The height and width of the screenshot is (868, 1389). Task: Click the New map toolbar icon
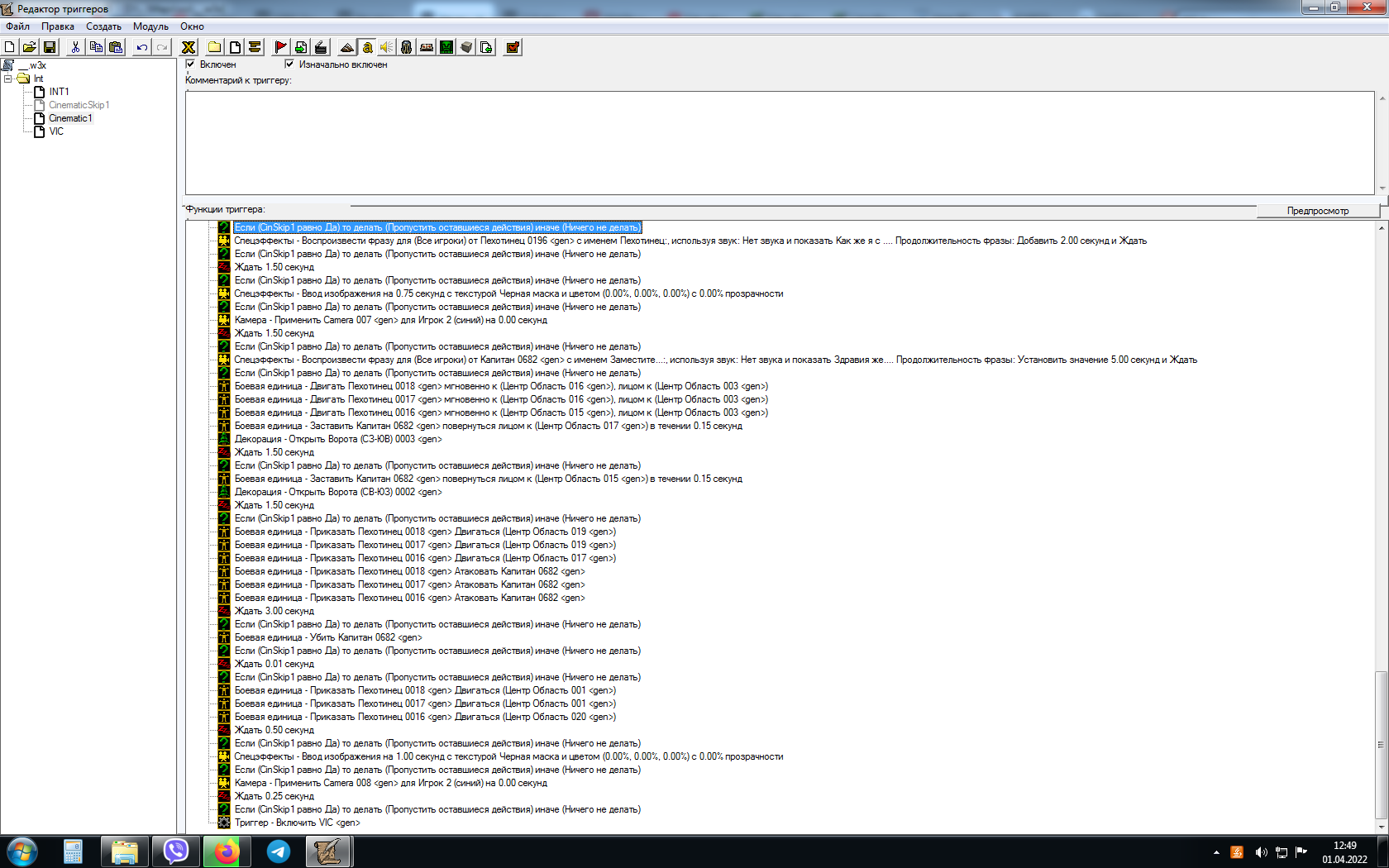coord(10,47)
